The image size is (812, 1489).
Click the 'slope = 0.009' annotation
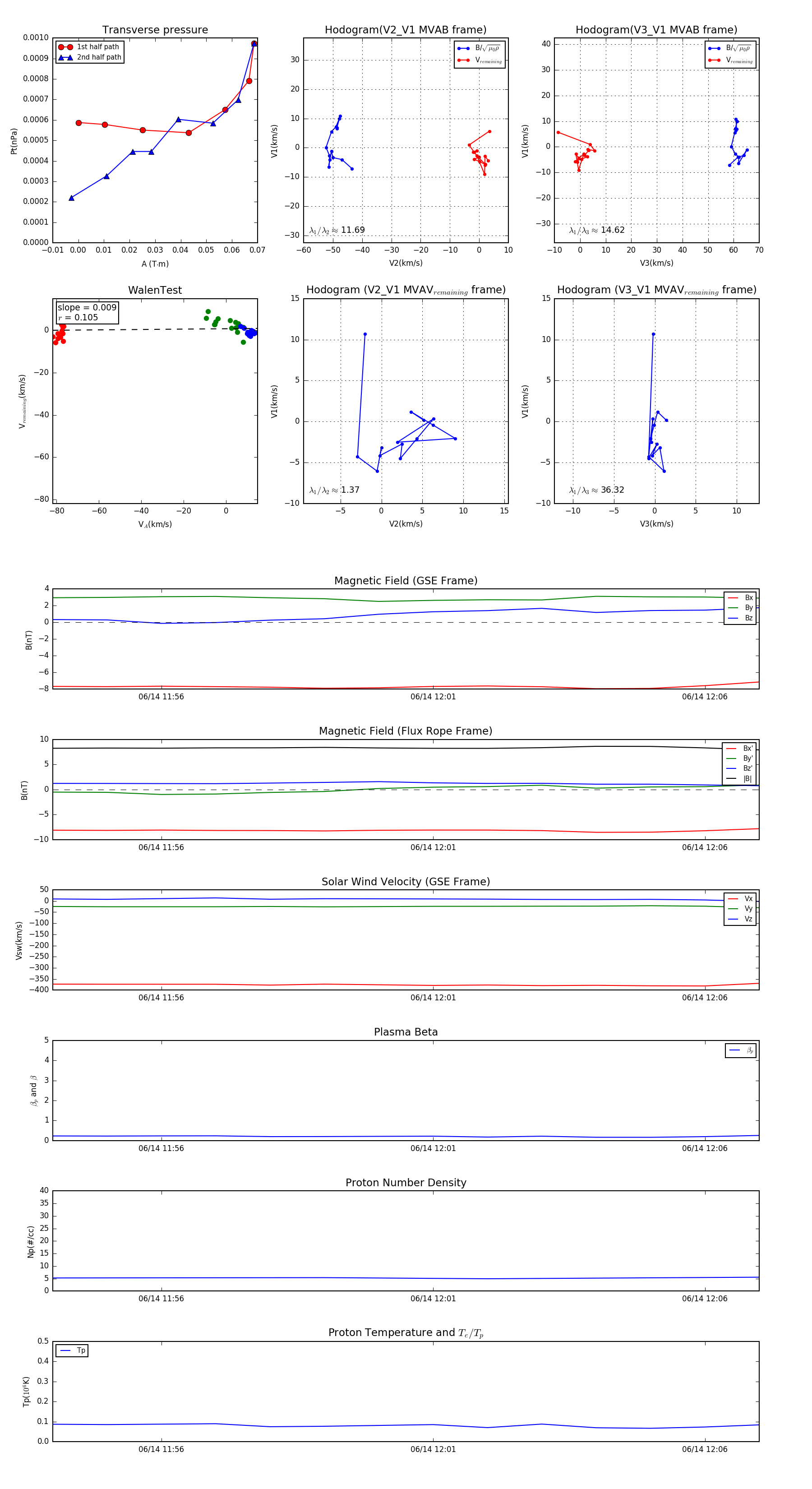pyautogui.click(x=87, y=308)
